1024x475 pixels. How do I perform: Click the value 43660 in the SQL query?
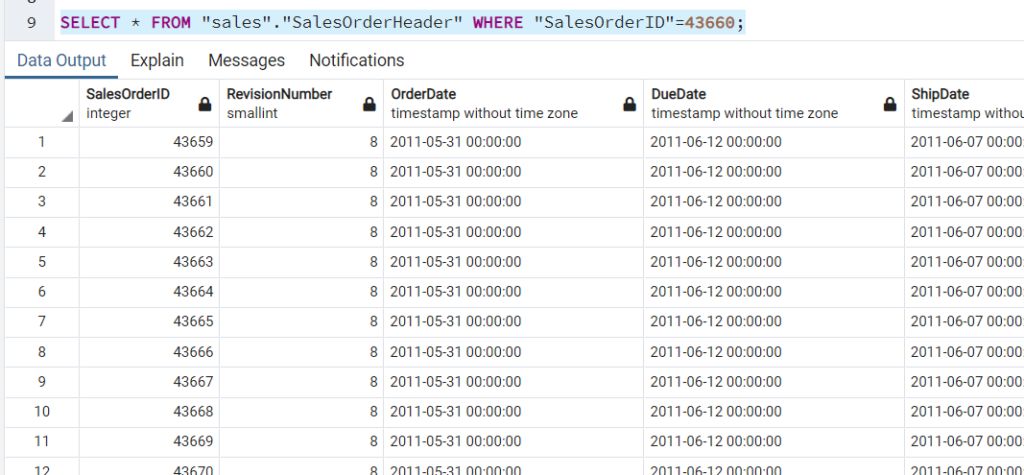(x=709, y=23)
